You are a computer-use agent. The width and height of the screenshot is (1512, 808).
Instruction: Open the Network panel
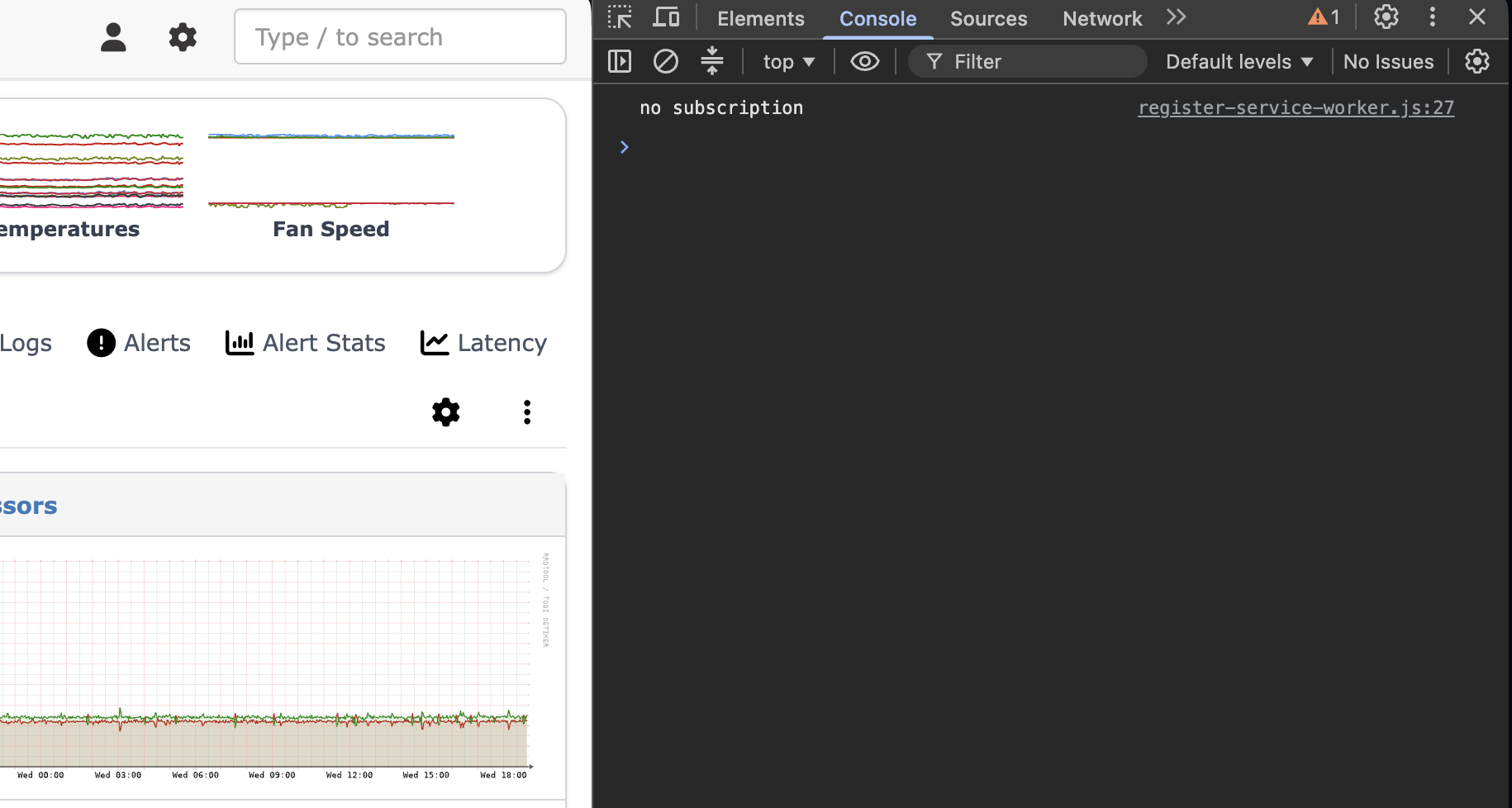[x=1102, y=18]
